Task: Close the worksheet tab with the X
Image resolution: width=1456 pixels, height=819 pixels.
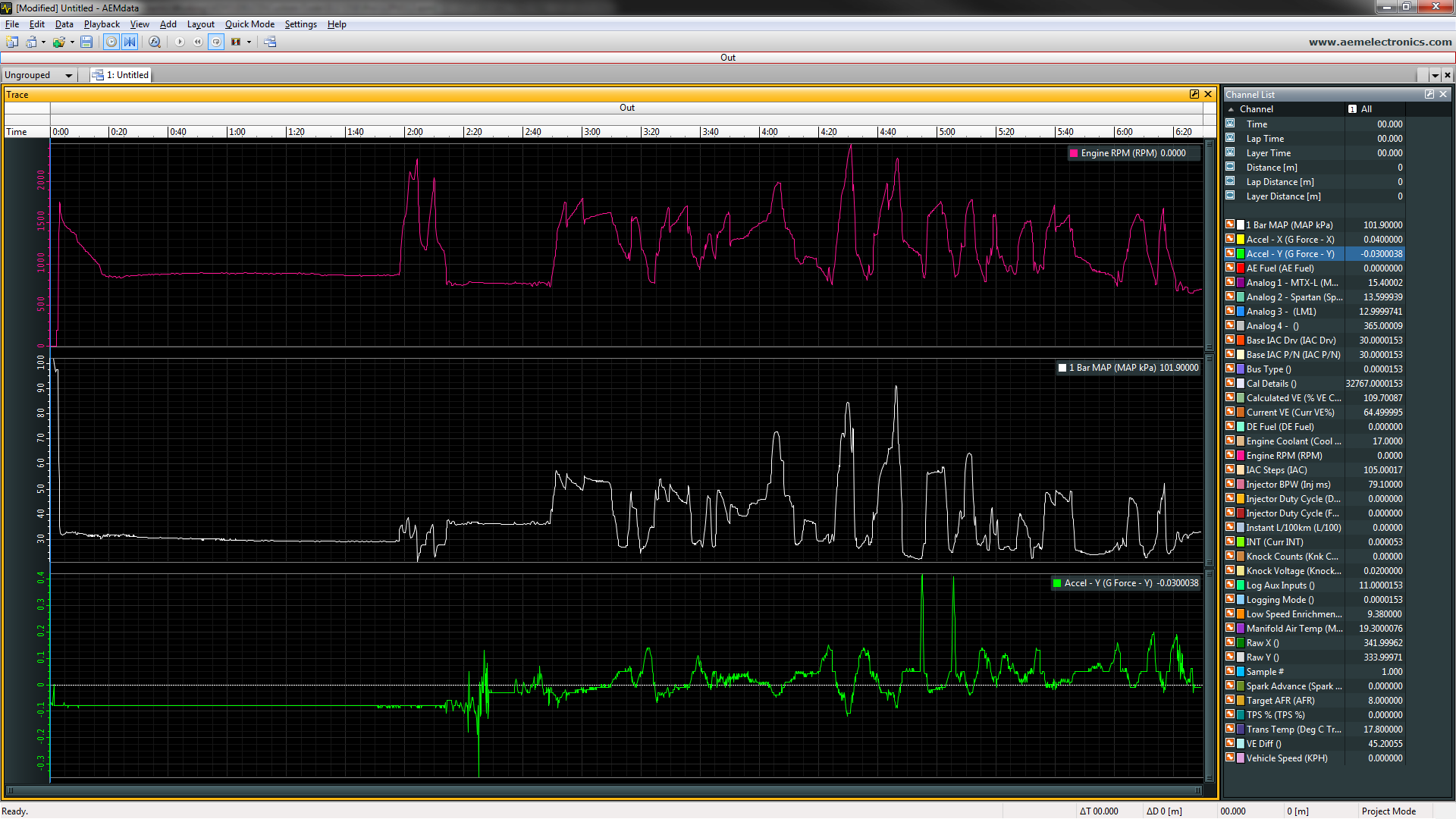Action: (1448, 75)
